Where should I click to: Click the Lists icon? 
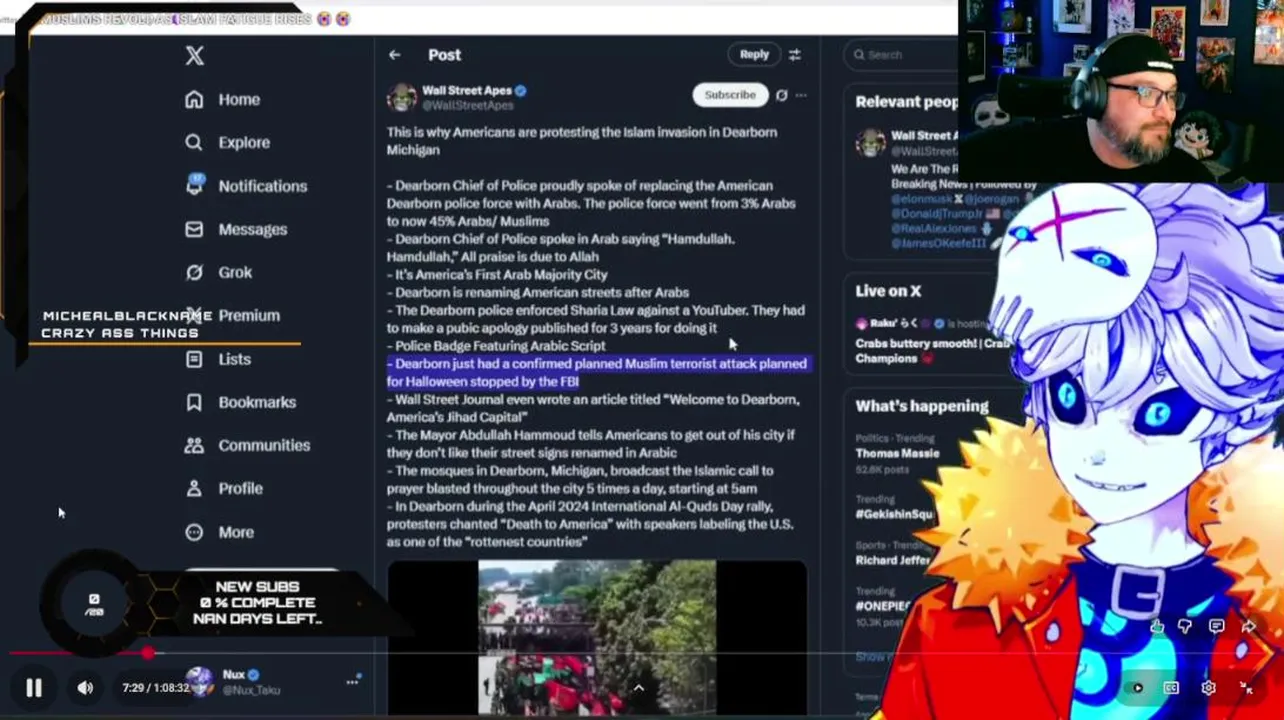[x=194, y=359]
